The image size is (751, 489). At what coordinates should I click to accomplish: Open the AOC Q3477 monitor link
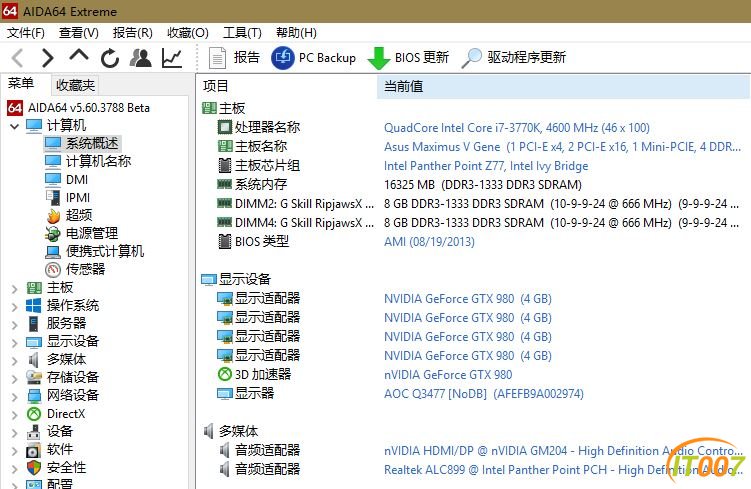(x=484, y=394)
